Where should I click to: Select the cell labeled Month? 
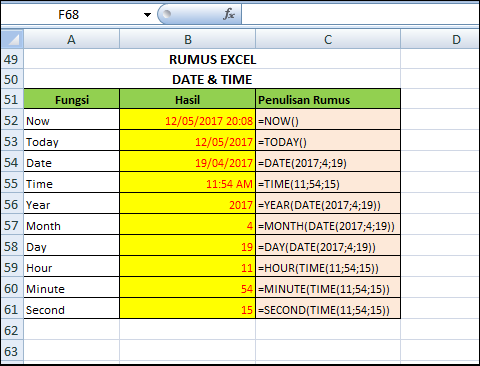tap(71, 225)
